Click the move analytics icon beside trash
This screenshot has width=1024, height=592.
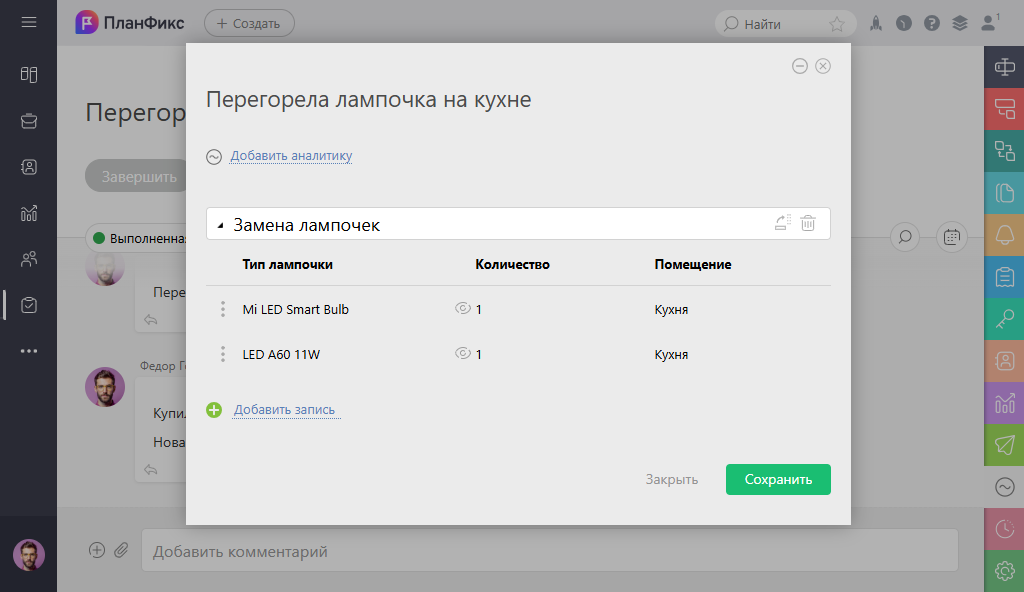tap(783, 224)
